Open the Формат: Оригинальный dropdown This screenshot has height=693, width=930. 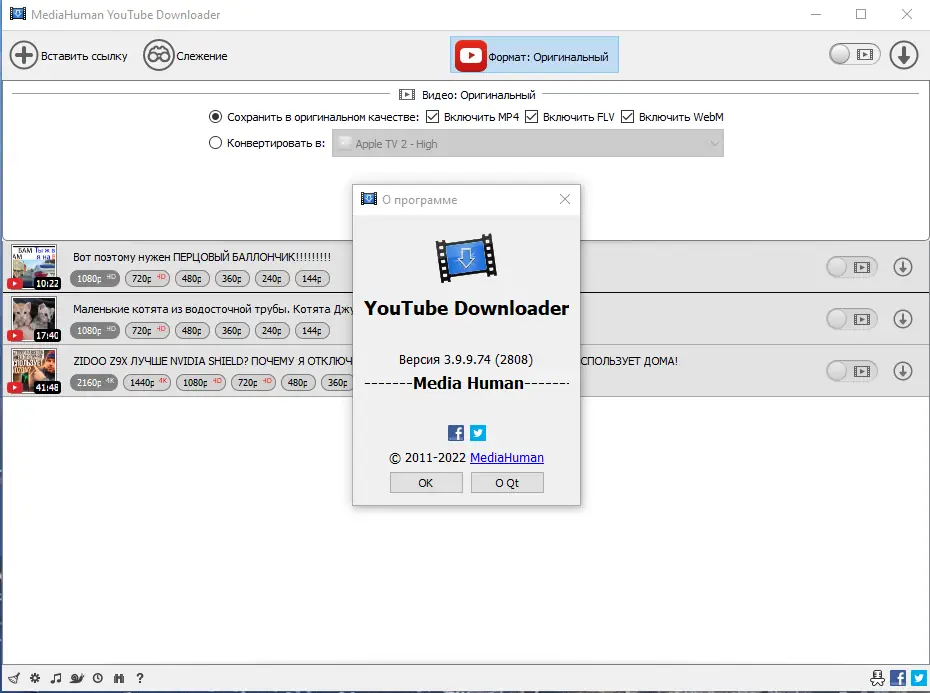coord(533,55)
